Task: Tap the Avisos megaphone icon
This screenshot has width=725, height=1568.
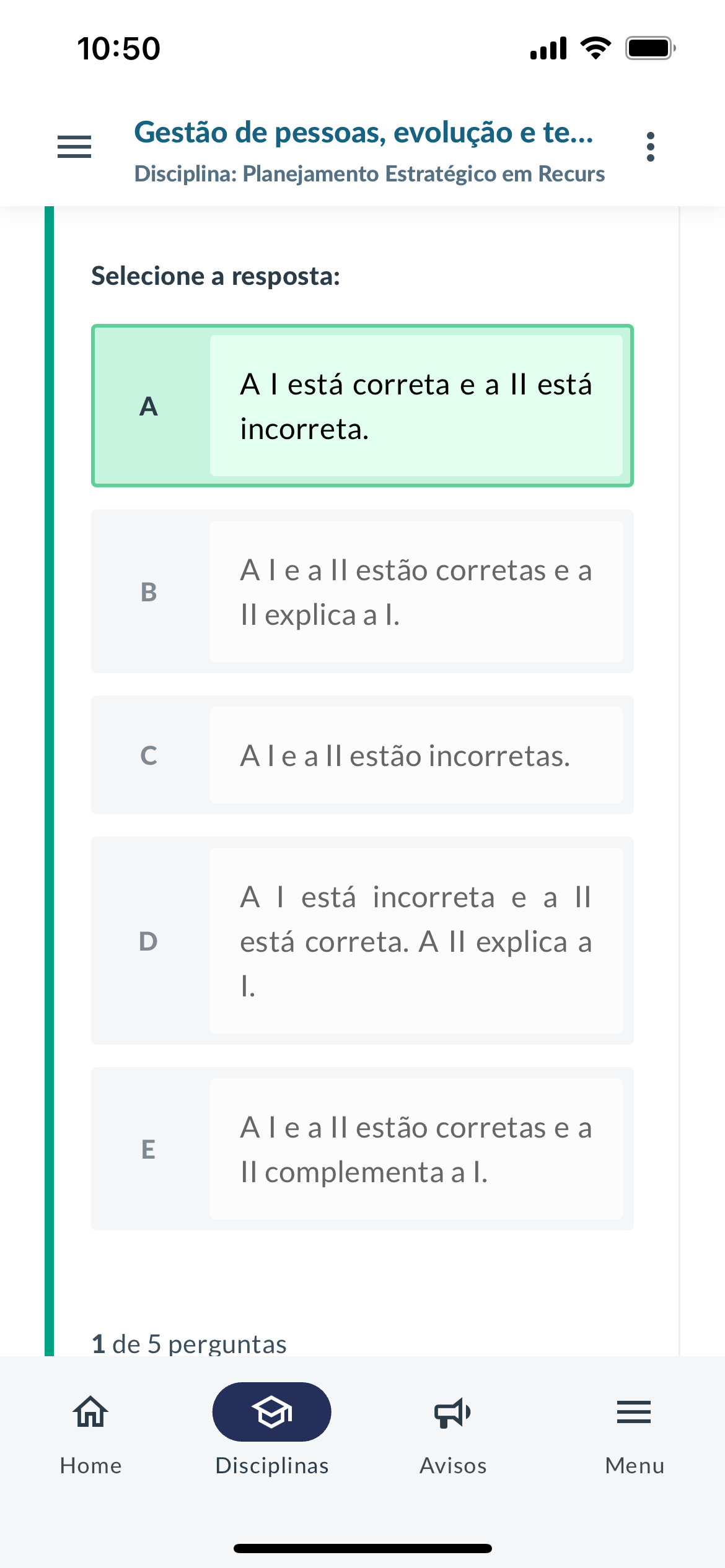Action: pos(453,1412)
